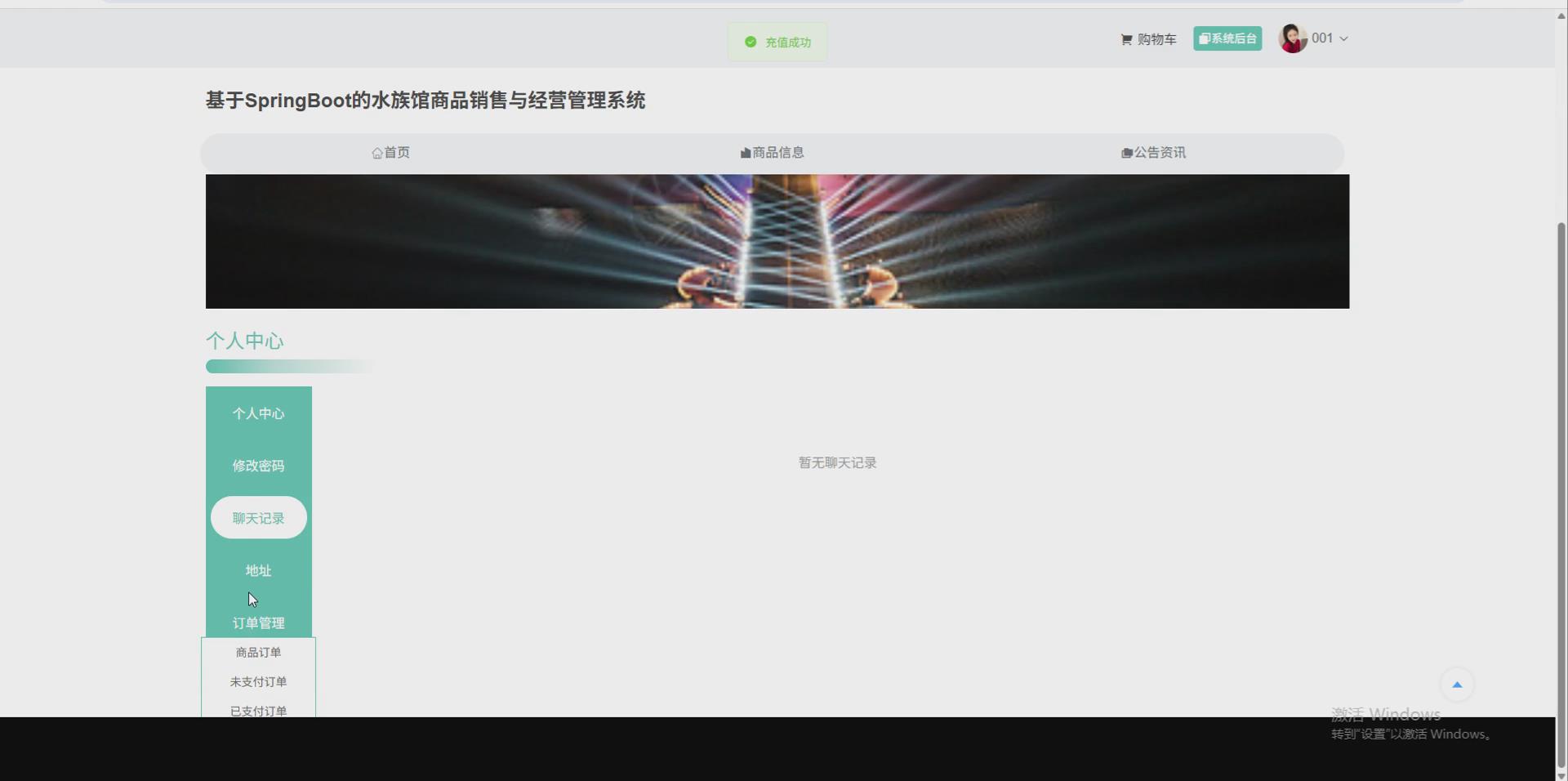Screen dimensions: 1568x781
Task: Click the back-to-top arrow button
Action: pos(1457,685)
